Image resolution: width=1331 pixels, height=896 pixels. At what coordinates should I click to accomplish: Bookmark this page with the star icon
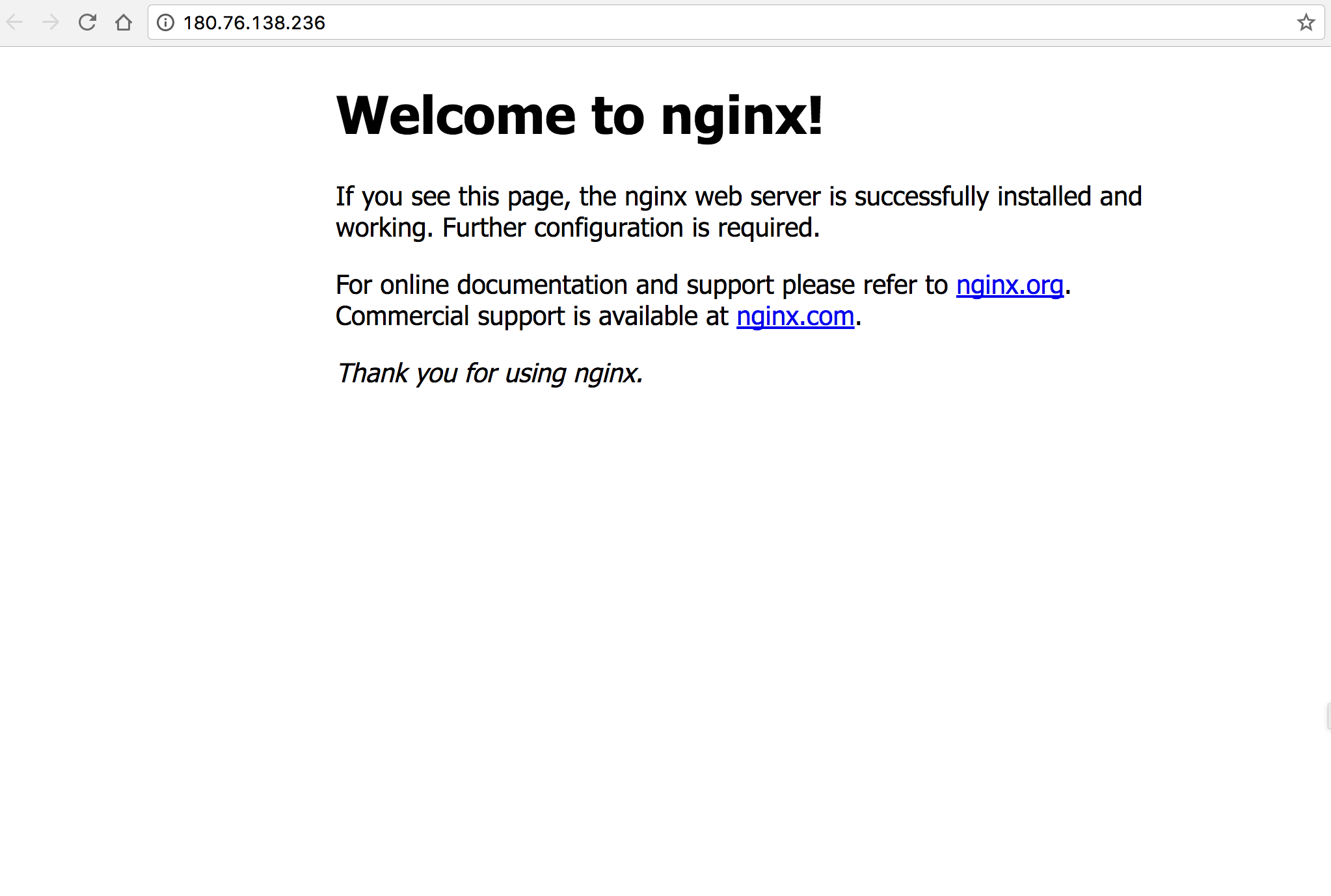1306,23
